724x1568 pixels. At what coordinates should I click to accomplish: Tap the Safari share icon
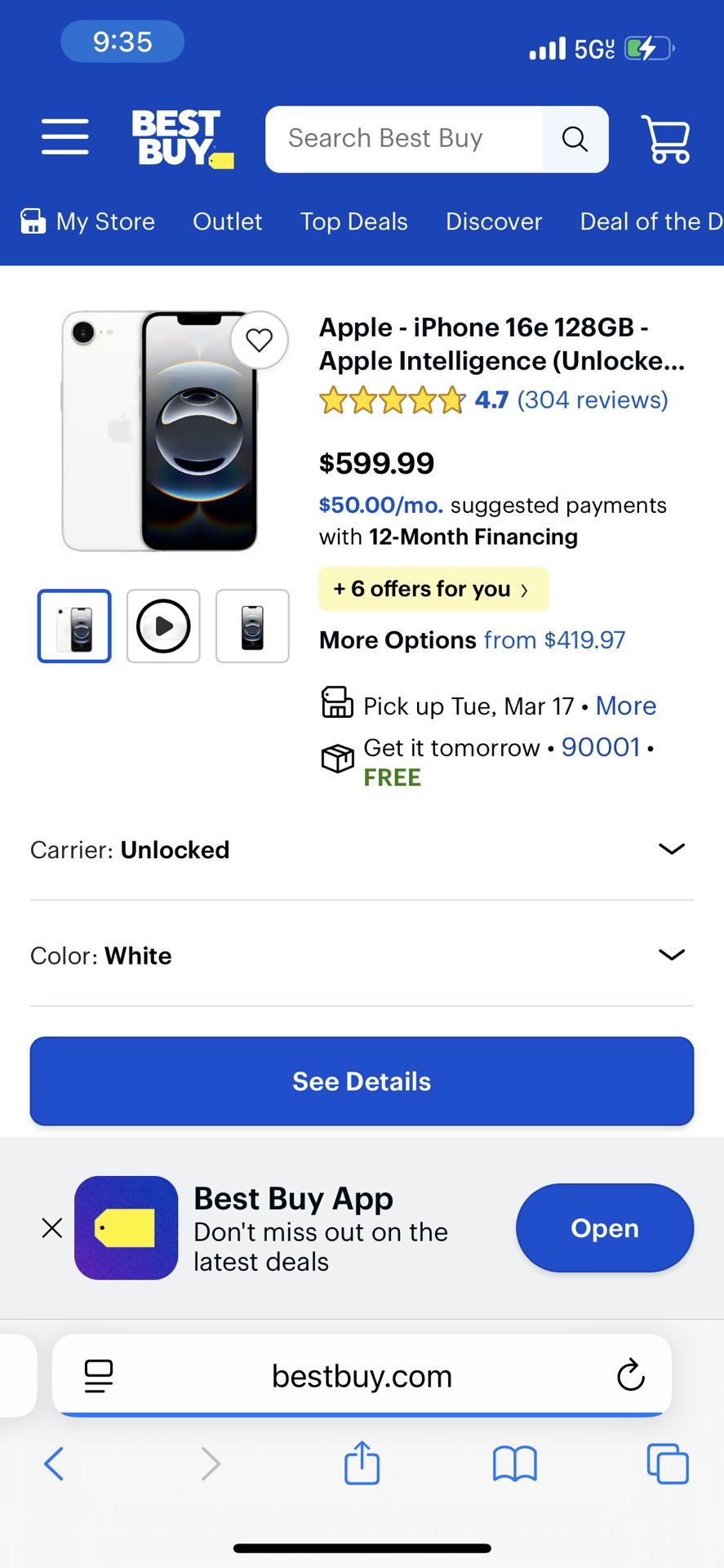point(362,1463)
